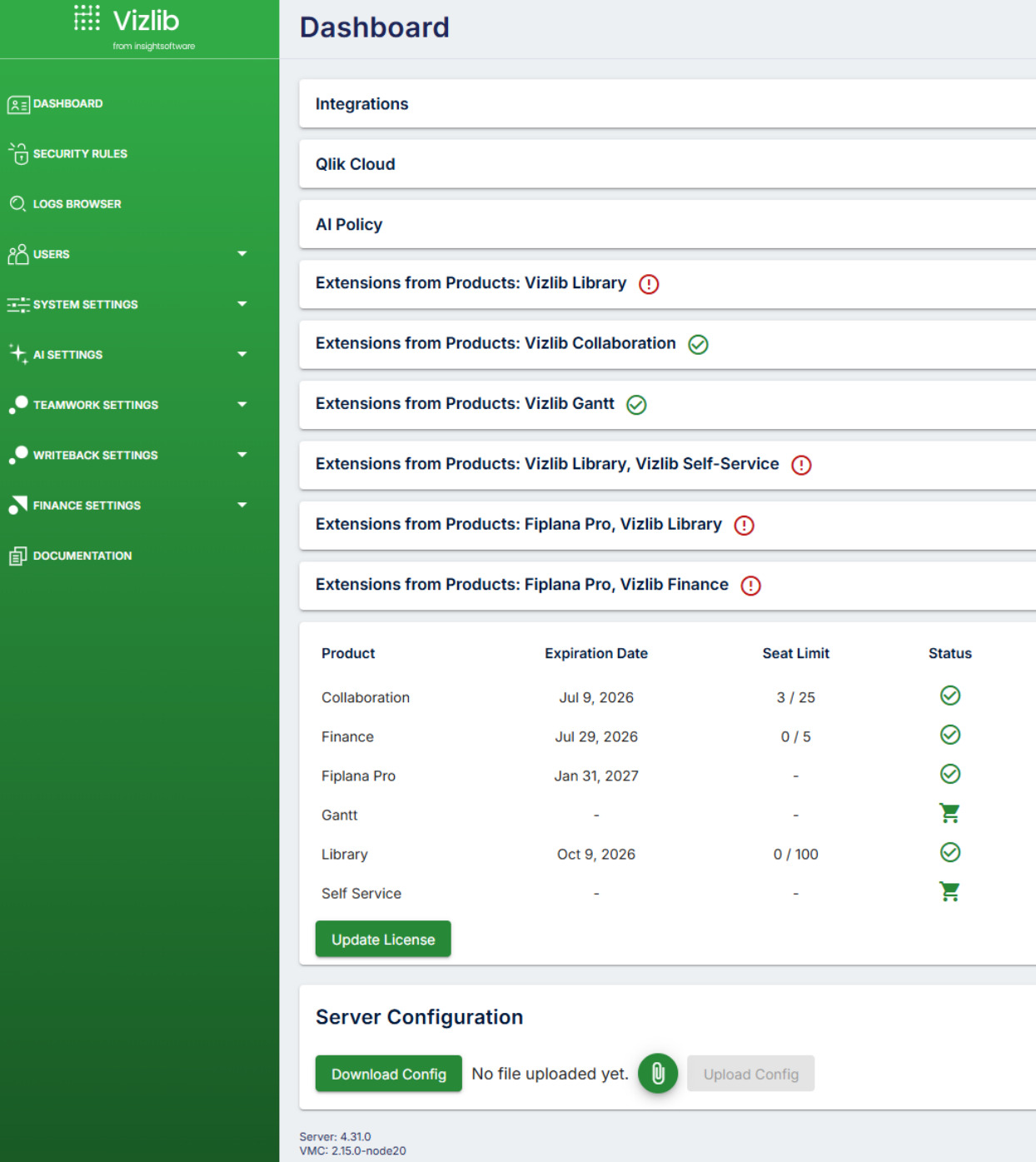
Task: Open Extensions from Products: Vizlib Gantt panel
Action: click(x=667, y=405)
